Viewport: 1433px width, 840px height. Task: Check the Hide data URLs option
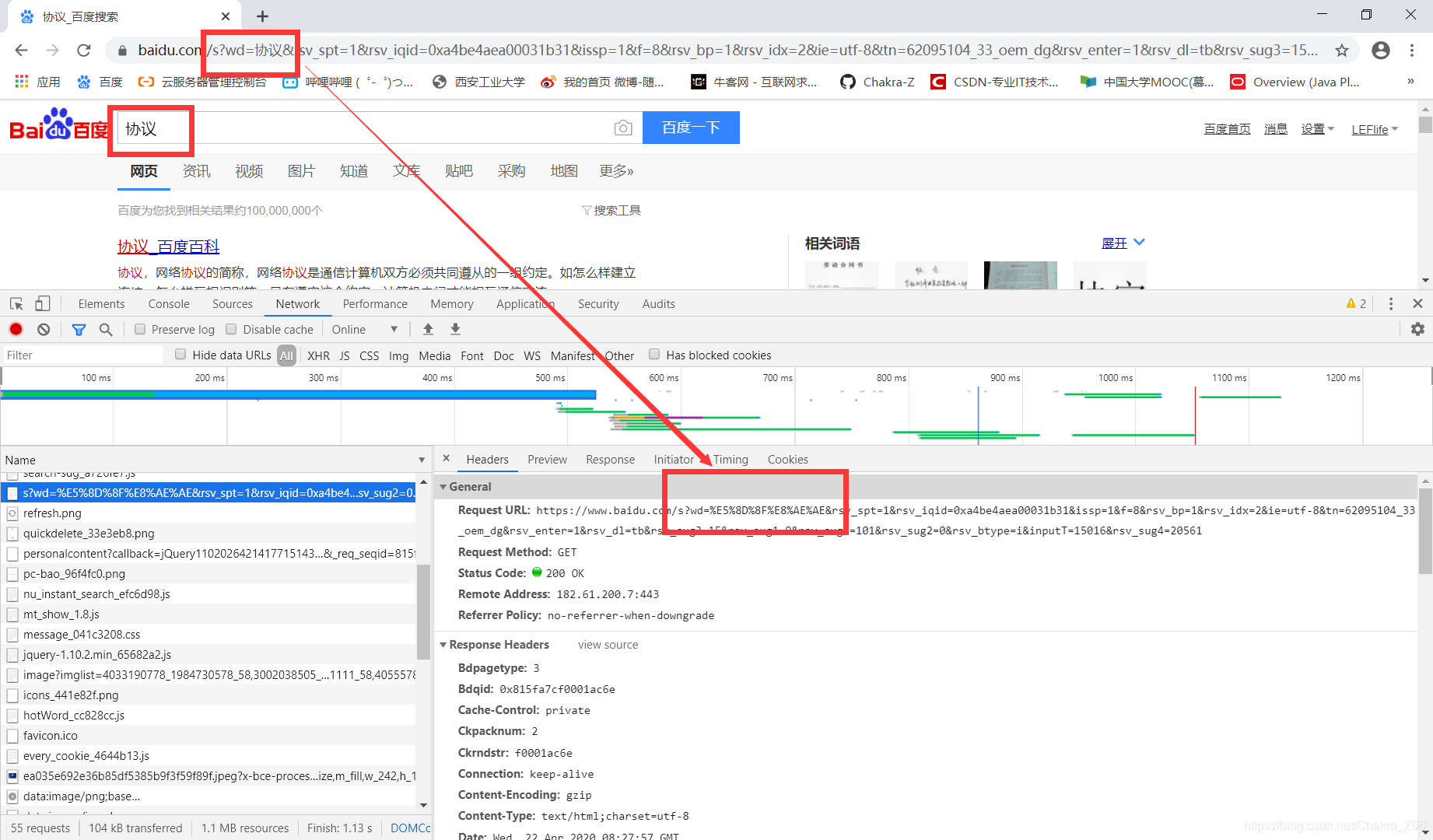(180, 355)
